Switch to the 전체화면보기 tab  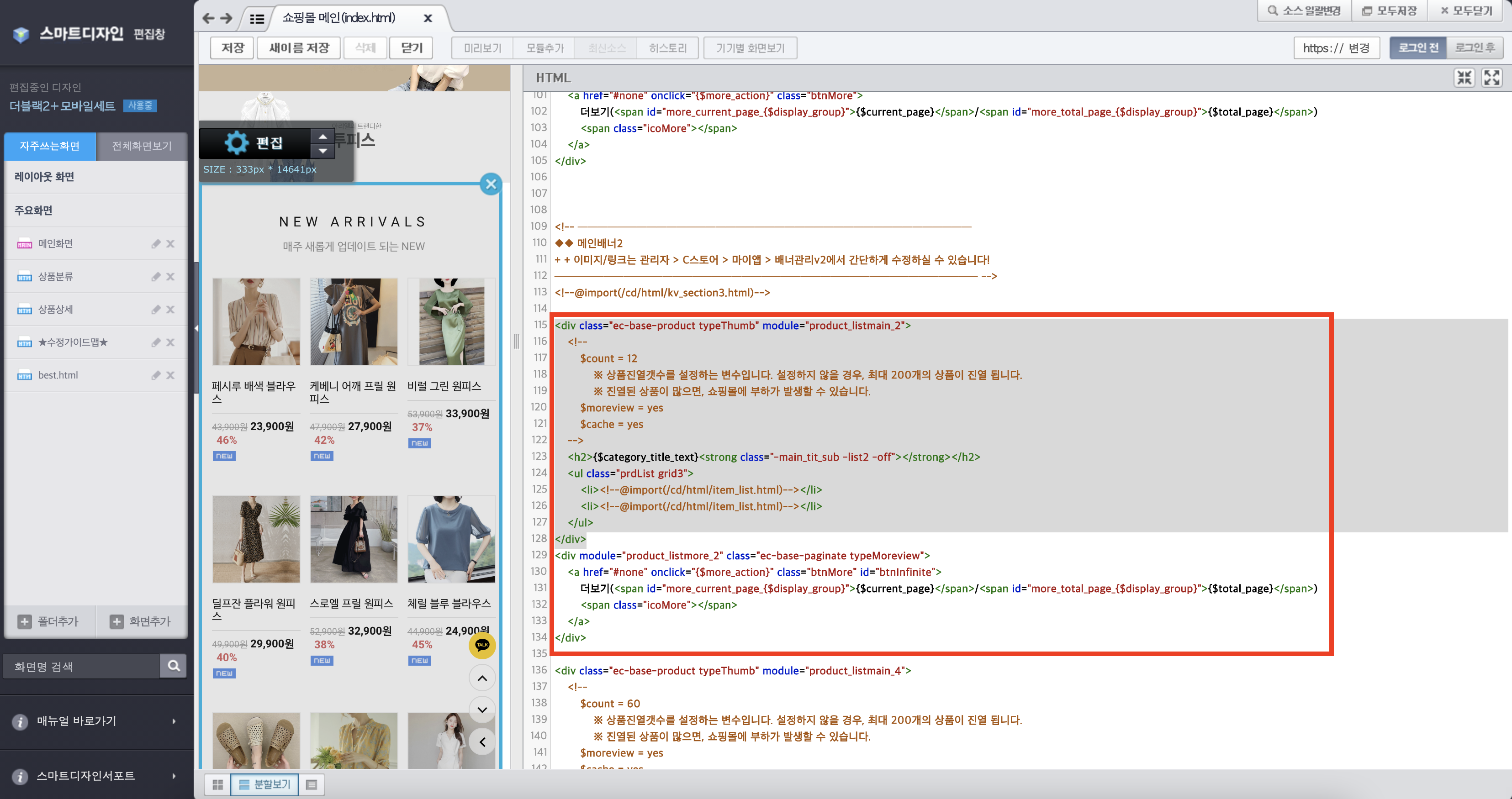pos(141,146)
